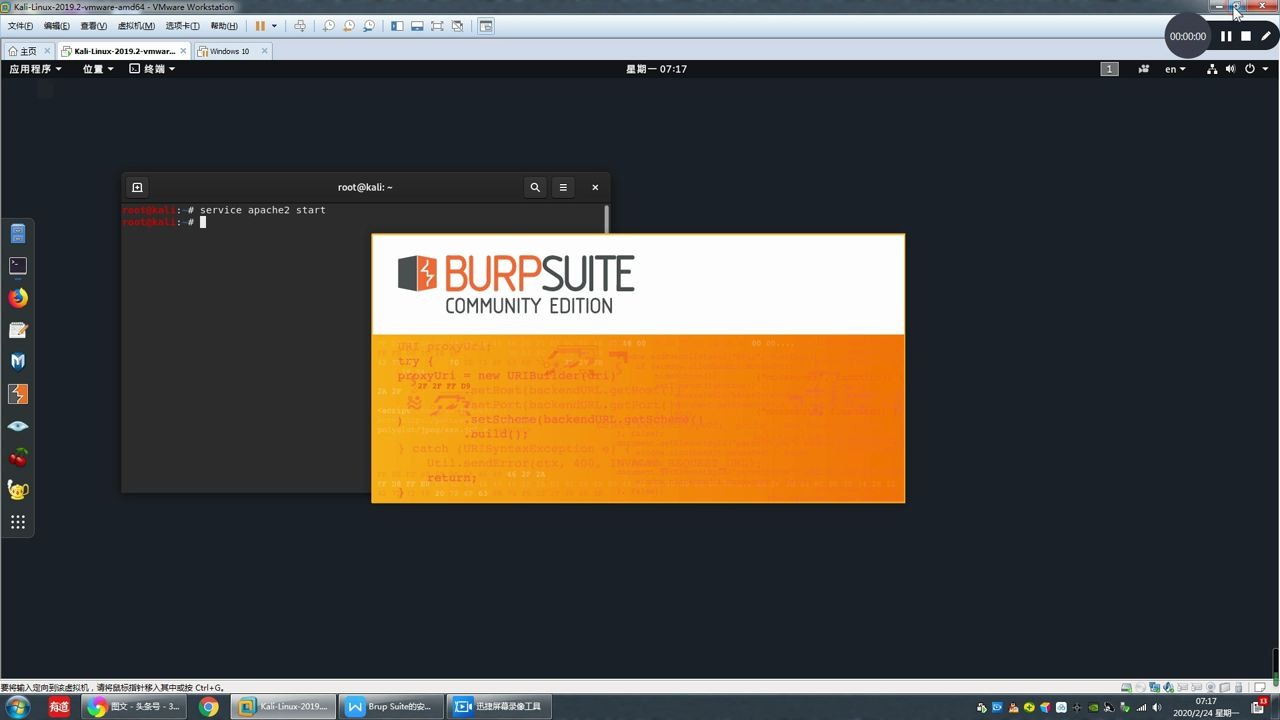Viewport: 1280px width, 720px height.
Task: Open the 虚拟机(M) menu
Action: tap(136, 26)
